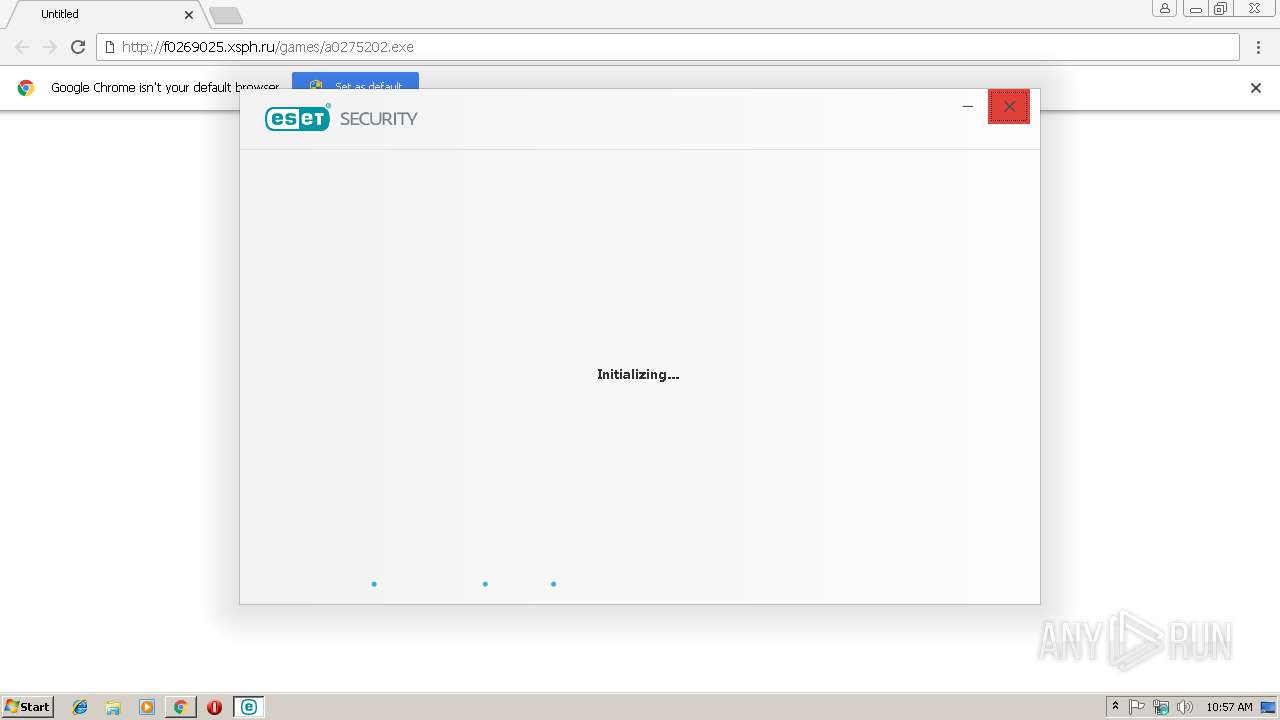Open Windows Explorer from taskbar
The image size is (1280, 720).
[x=113, y=707]
